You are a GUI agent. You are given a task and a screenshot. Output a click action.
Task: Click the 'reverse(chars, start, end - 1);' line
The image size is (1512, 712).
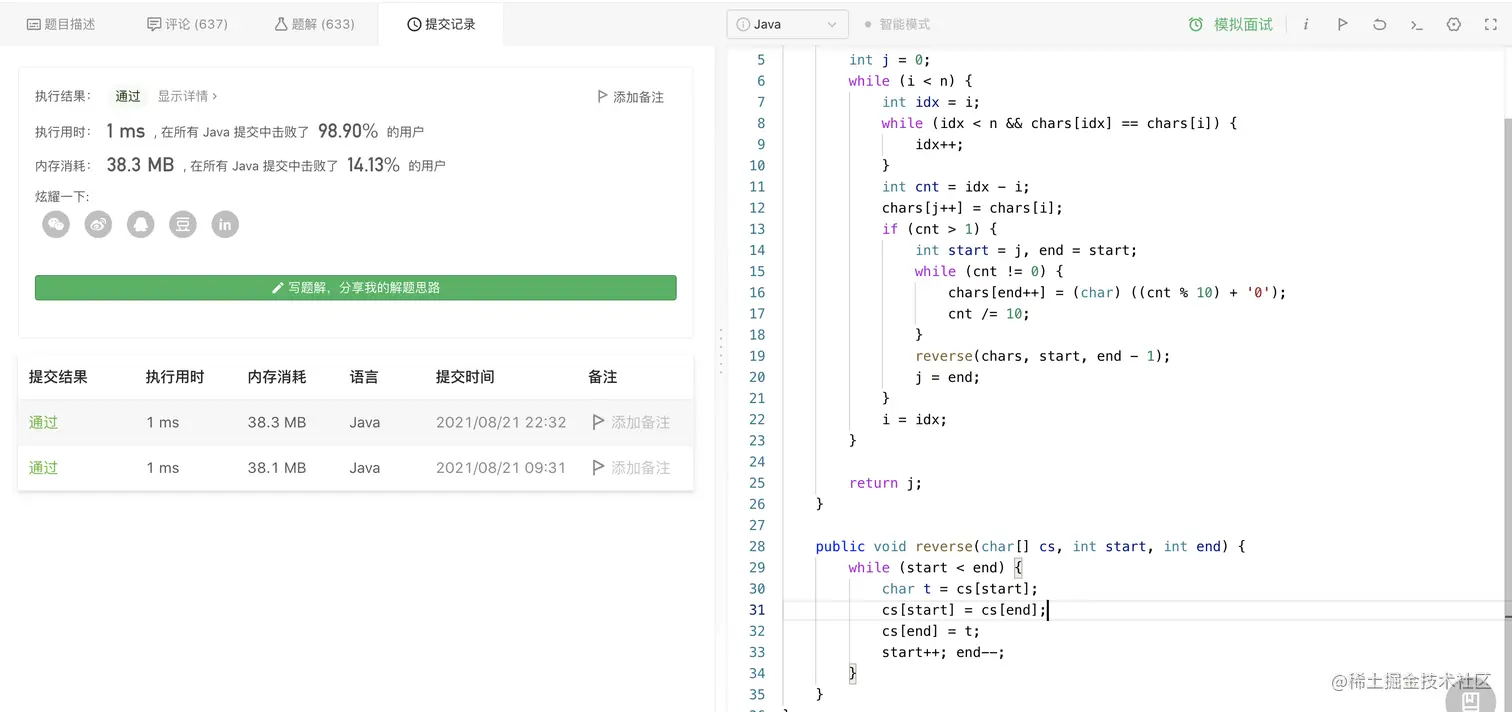1042,356
